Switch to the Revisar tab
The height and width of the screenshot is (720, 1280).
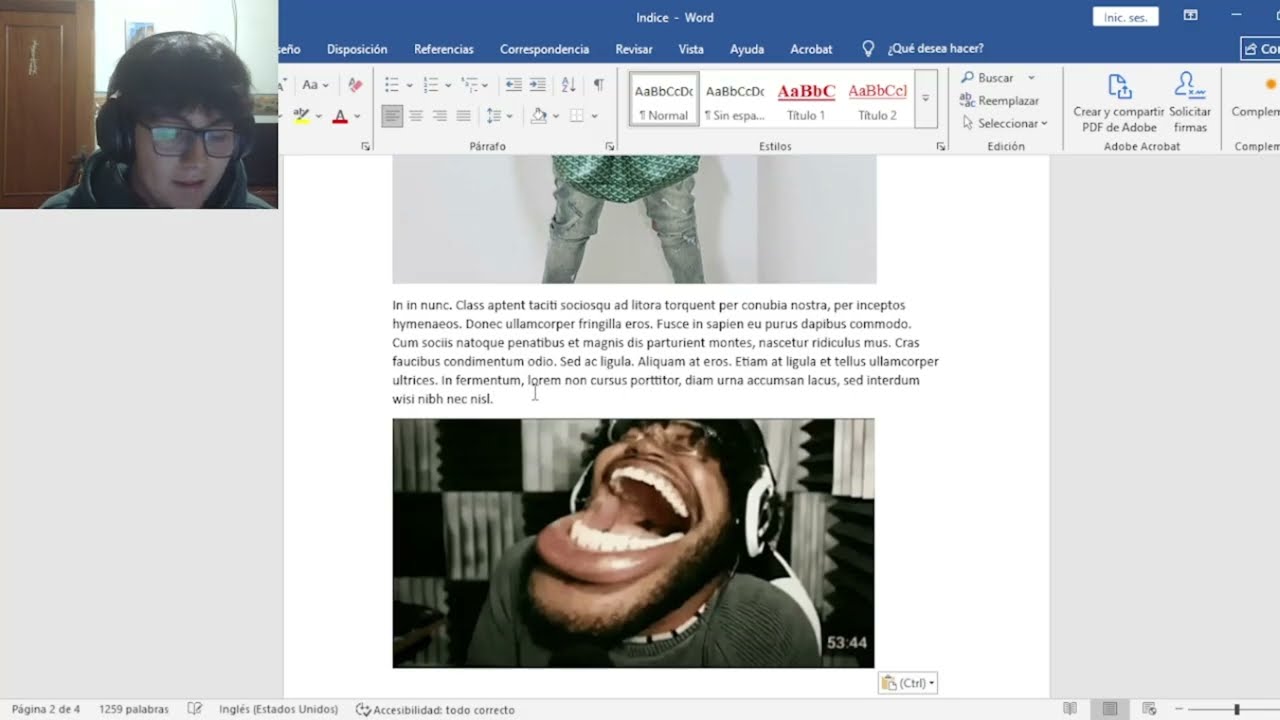(x=634, y=49)
